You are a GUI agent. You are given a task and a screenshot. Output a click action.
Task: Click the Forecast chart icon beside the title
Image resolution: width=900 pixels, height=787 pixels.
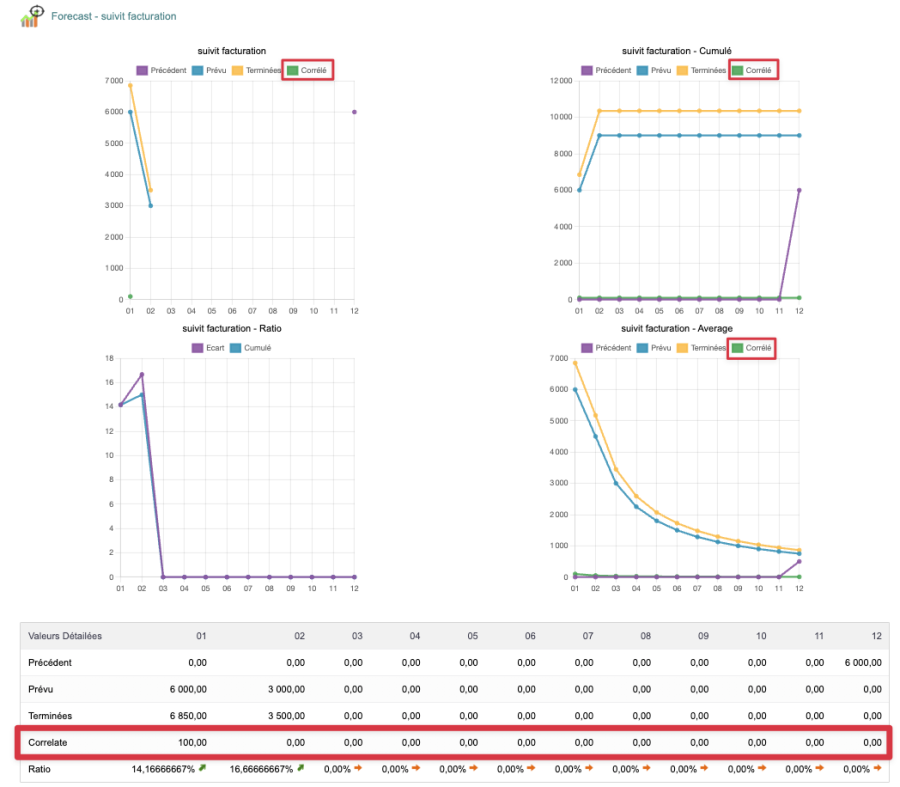coord(32,15)
